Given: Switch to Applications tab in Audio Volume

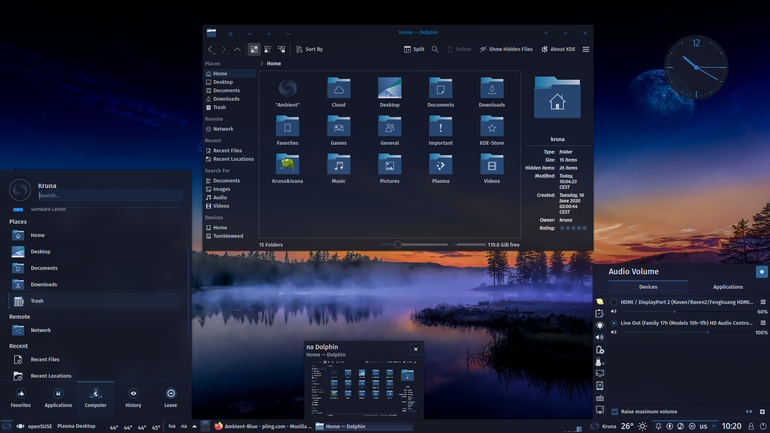Looking at the screenshot, I should click(728, 287).
